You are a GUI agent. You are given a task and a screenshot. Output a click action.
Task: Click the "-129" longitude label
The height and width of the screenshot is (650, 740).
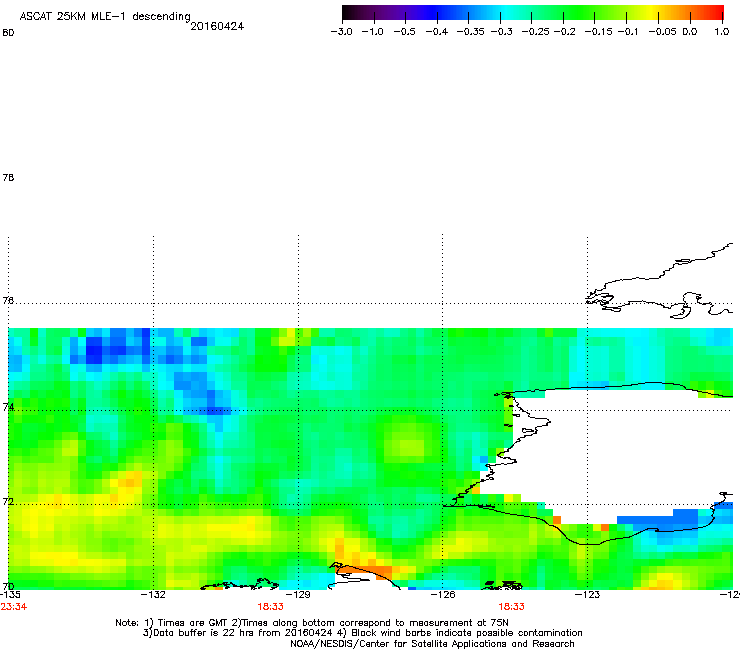tap(298, 594)
